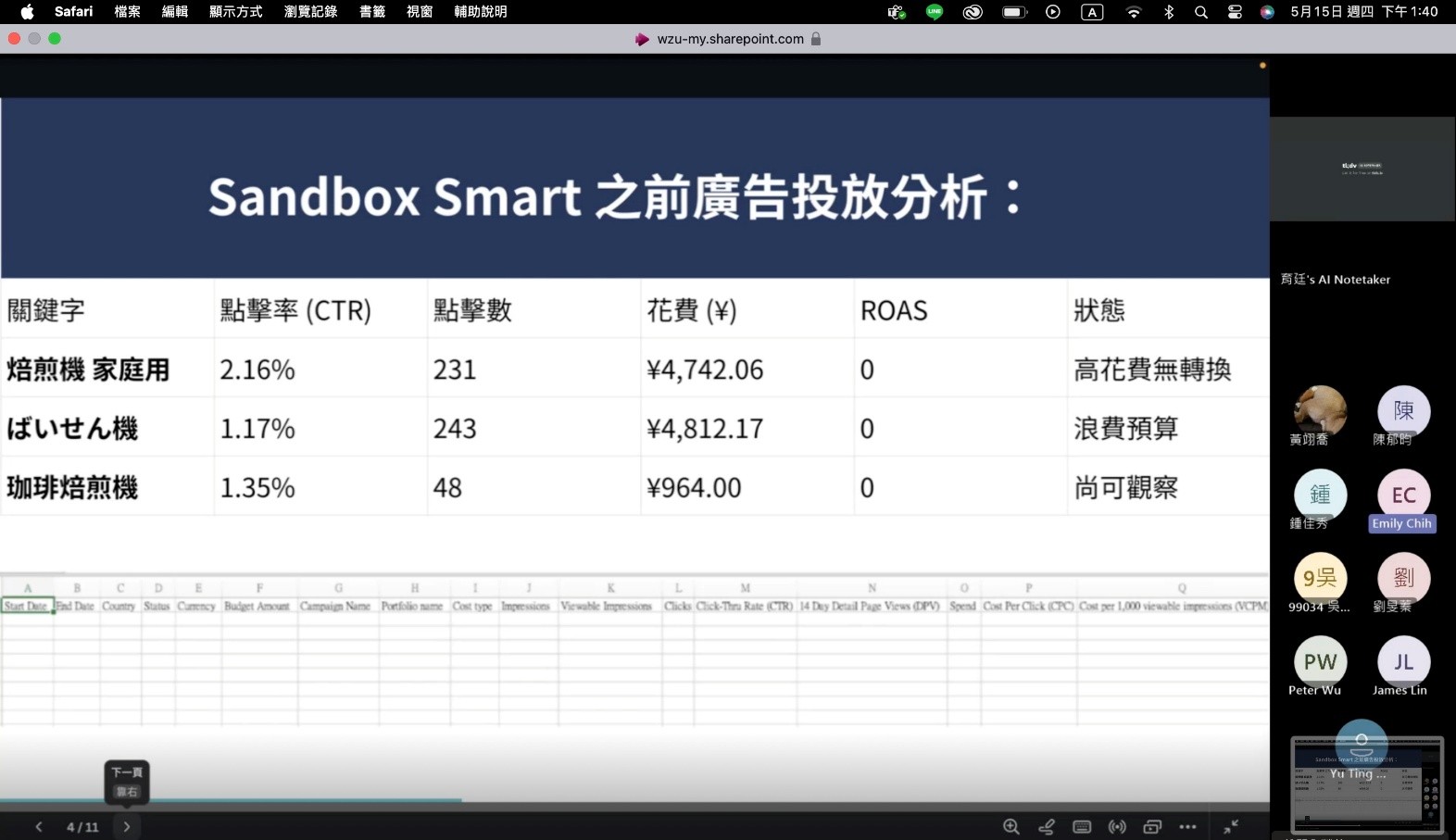1456x840 pixels.
Task: Open the pen annotation tool
Action: click(1047, 826)
